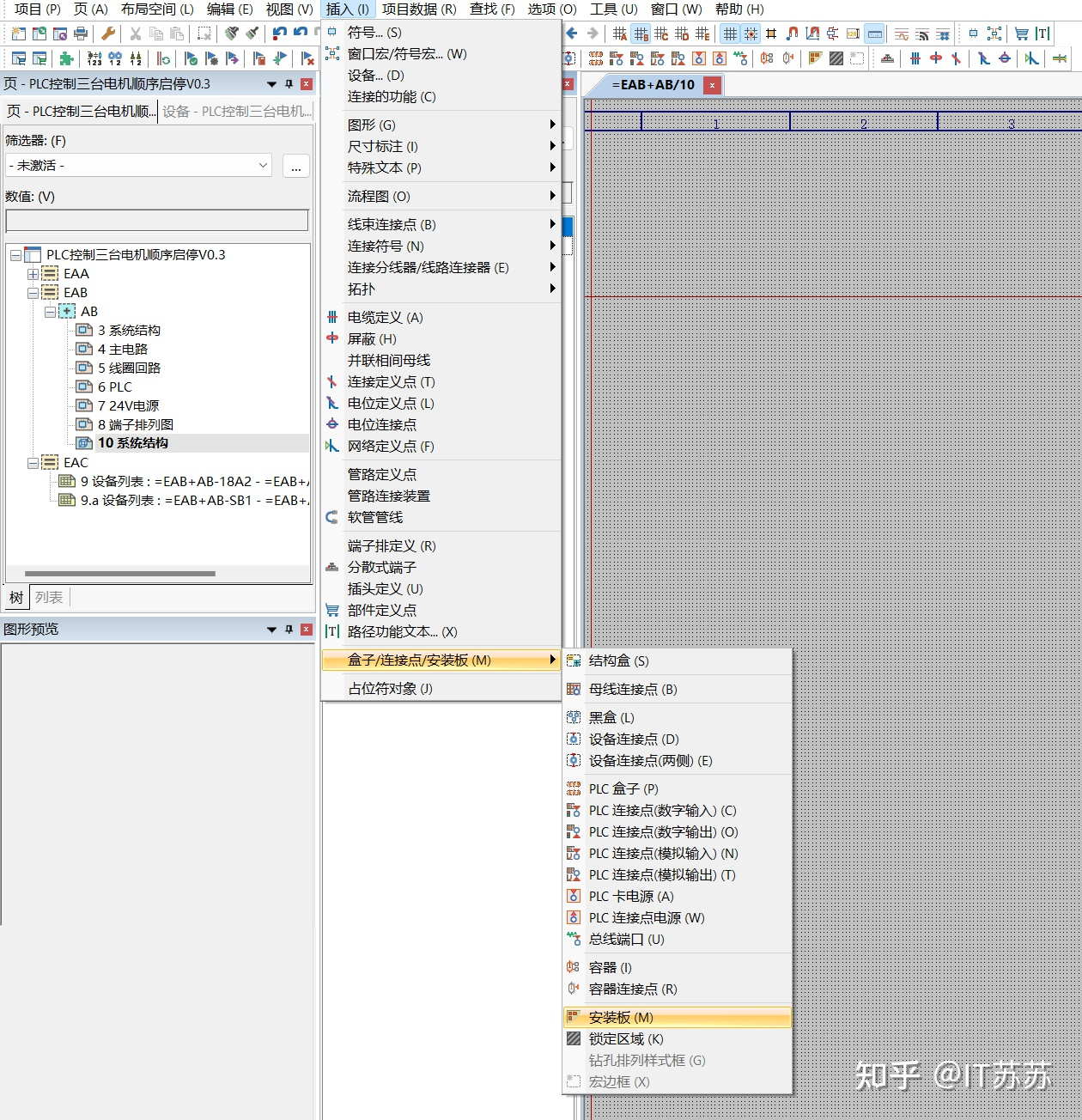Switch to the 设备 tab
This screenshot has width=1082, height=1120.
236,111
